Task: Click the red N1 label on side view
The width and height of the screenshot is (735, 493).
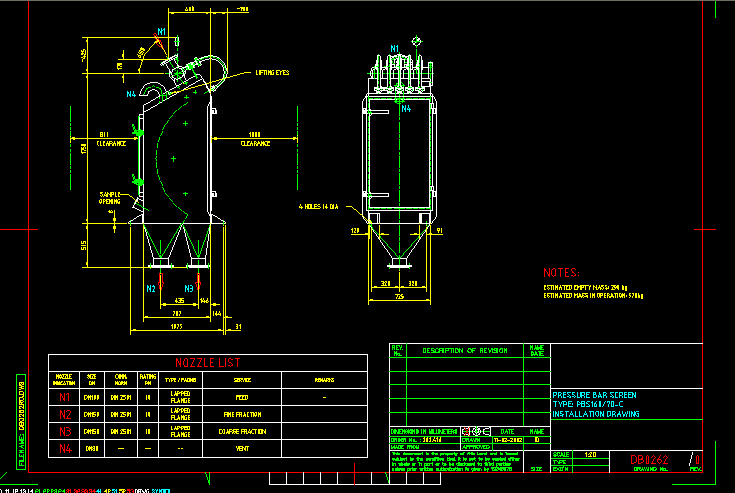Action: click(x=160, y=32)
